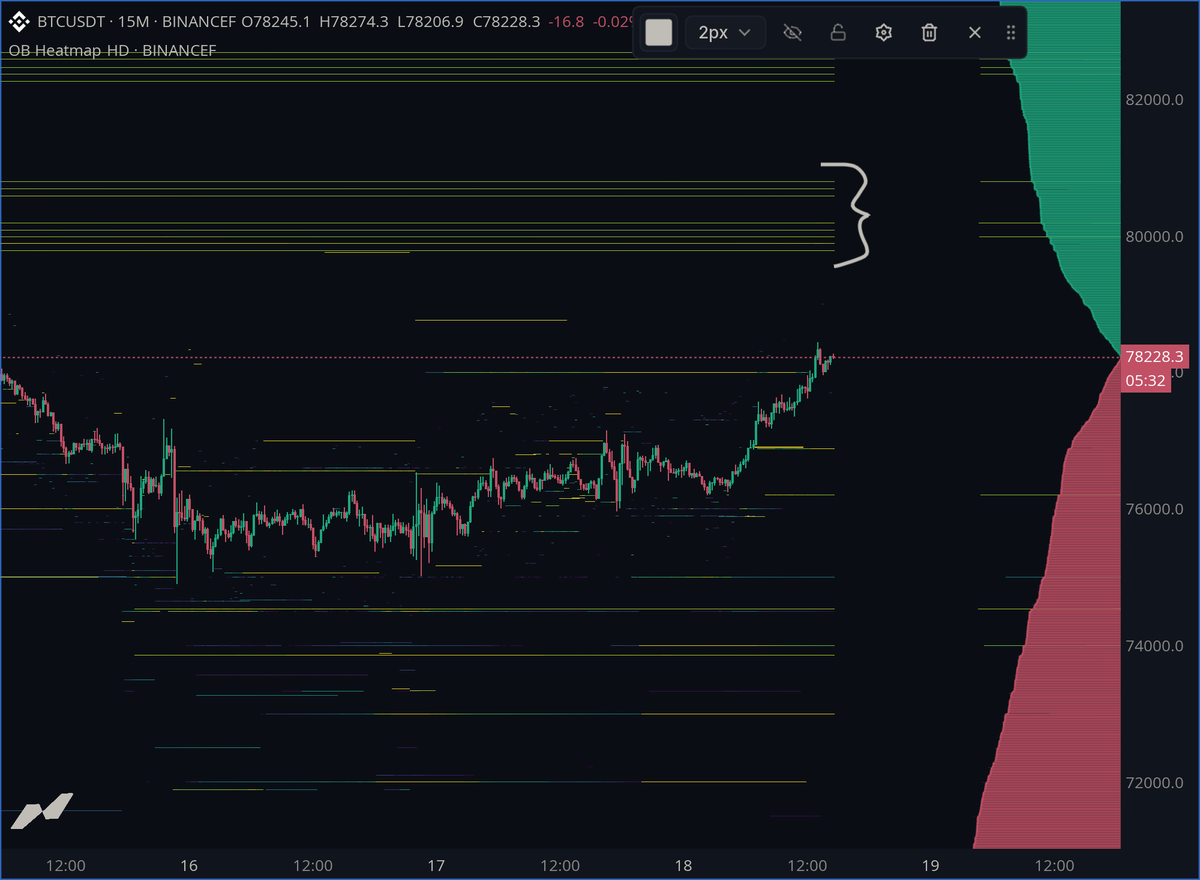
Task: Click the 78228.3 current price label
Action: click(1154, 357)
